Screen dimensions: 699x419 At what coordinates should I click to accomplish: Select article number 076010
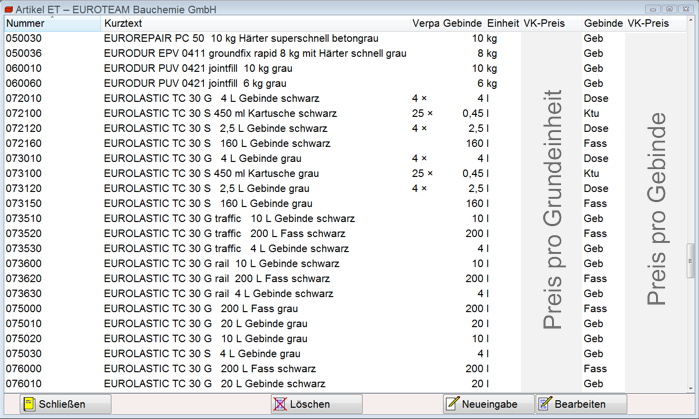point(24,384)
